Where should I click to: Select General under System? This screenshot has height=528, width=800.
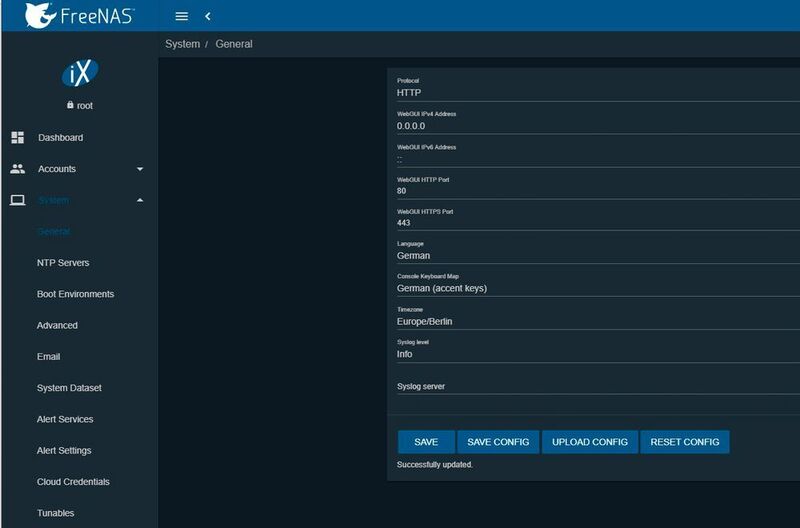pos(54,232)
